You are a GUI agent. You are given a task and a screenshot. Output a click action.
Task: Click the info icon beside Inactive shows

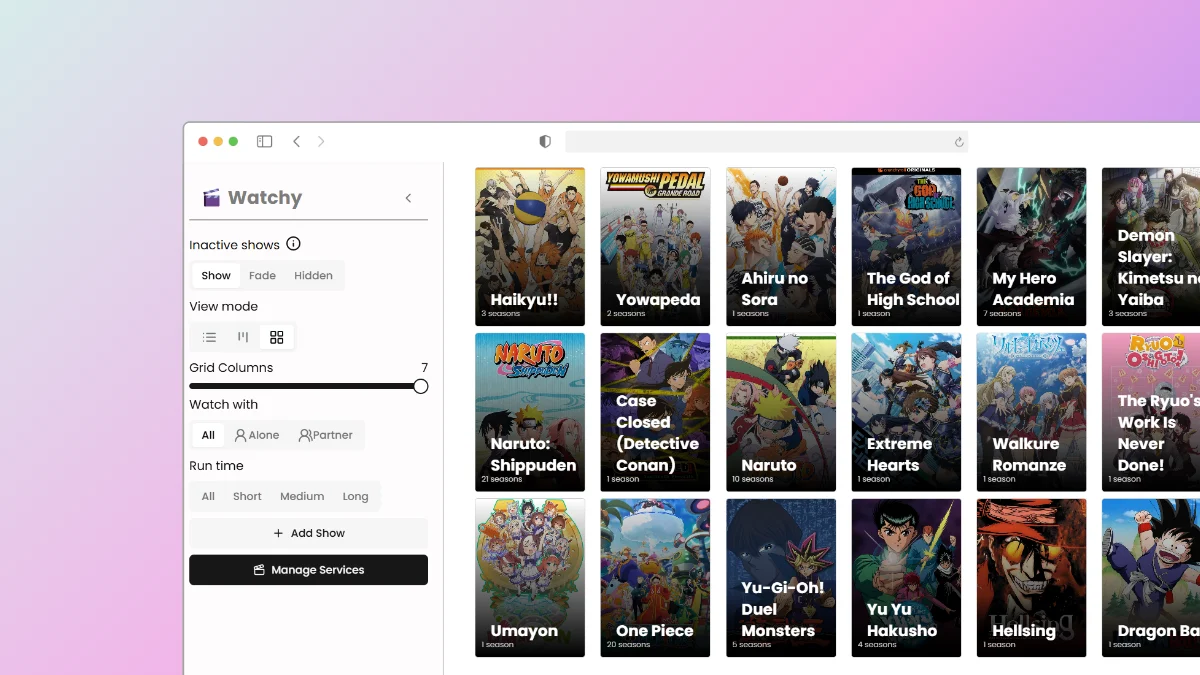coord(293,244)
